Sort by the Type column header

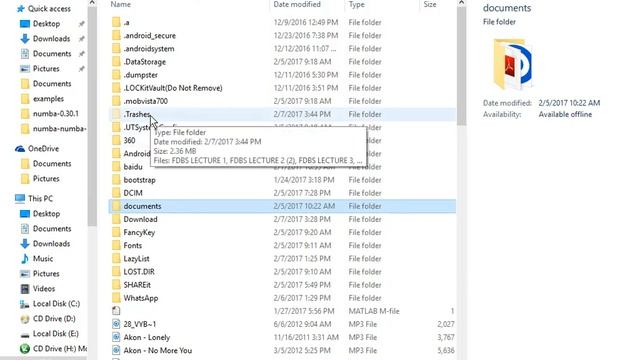click(x=357, y=4)
